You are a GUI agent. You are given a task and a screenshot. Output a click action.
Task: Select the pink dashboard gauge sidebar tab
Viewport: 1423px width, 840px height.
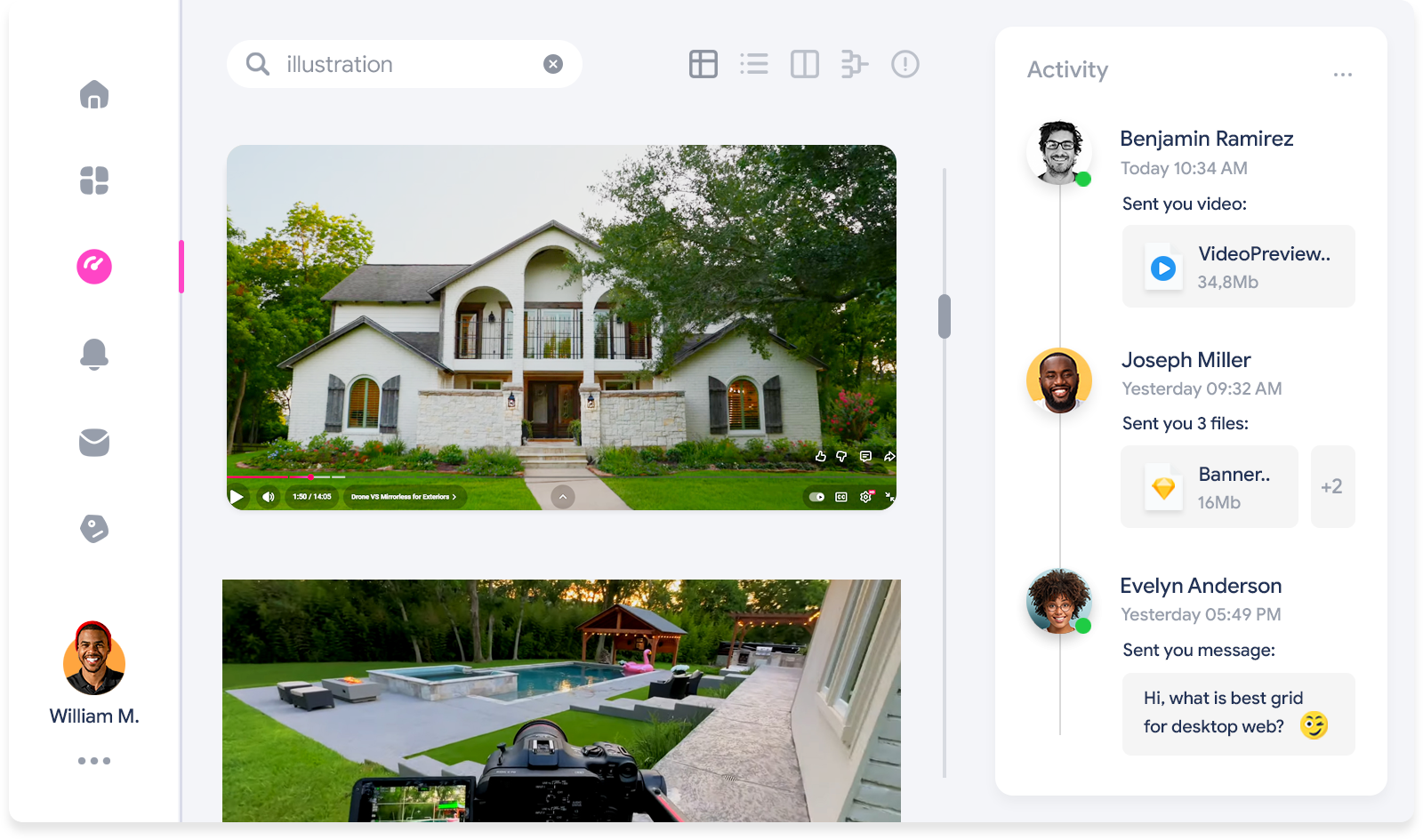(x=94, y=267)
